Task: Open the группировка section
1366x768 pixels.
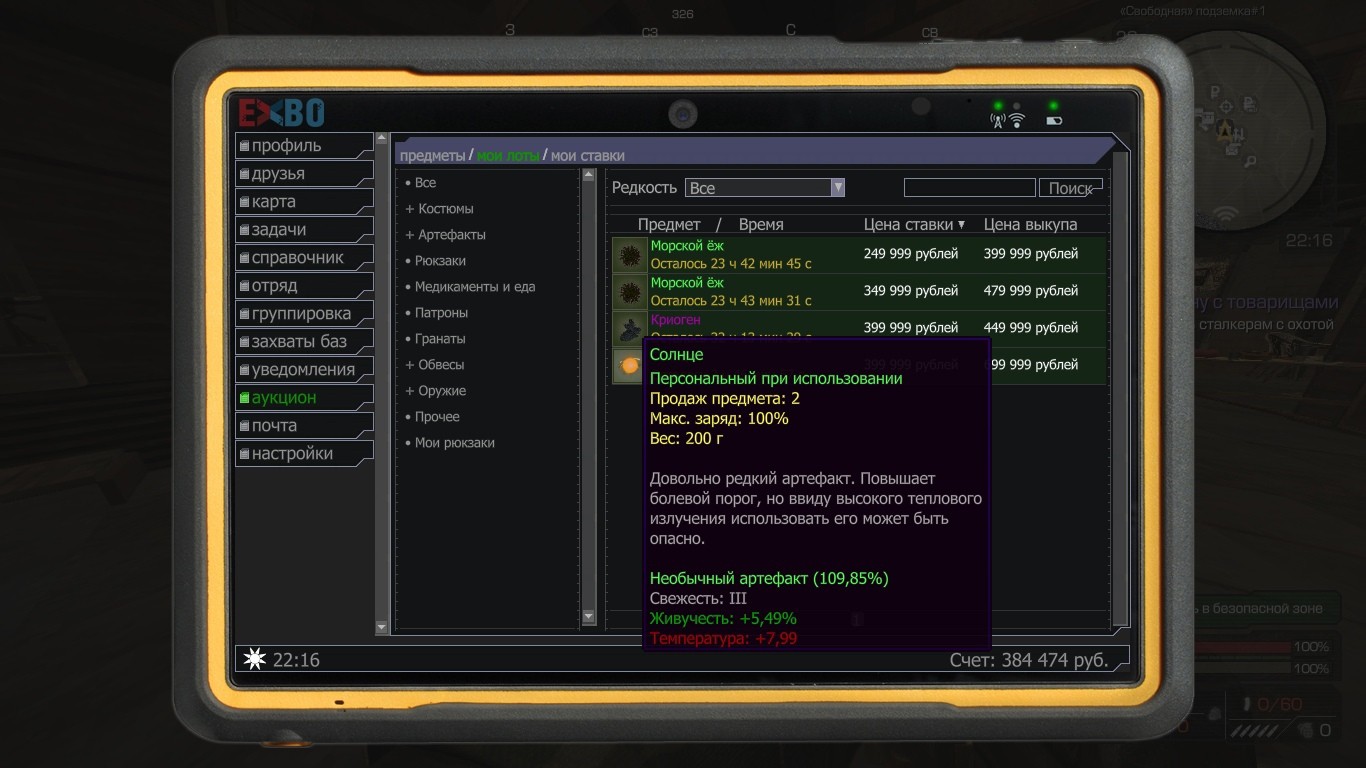Action: 304,314
